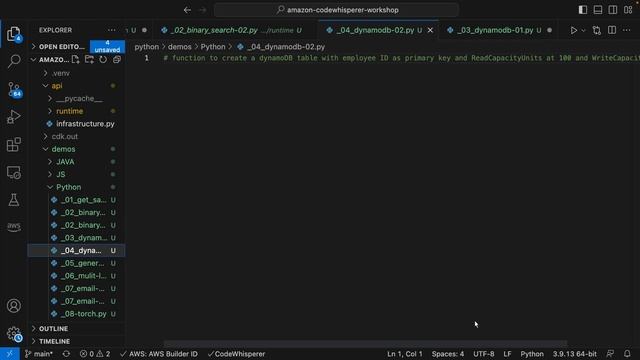Click AWS: AWS Builder ID status item
Image resolution: width=640 pixels, height=360 pixels.
coord(159,354)
